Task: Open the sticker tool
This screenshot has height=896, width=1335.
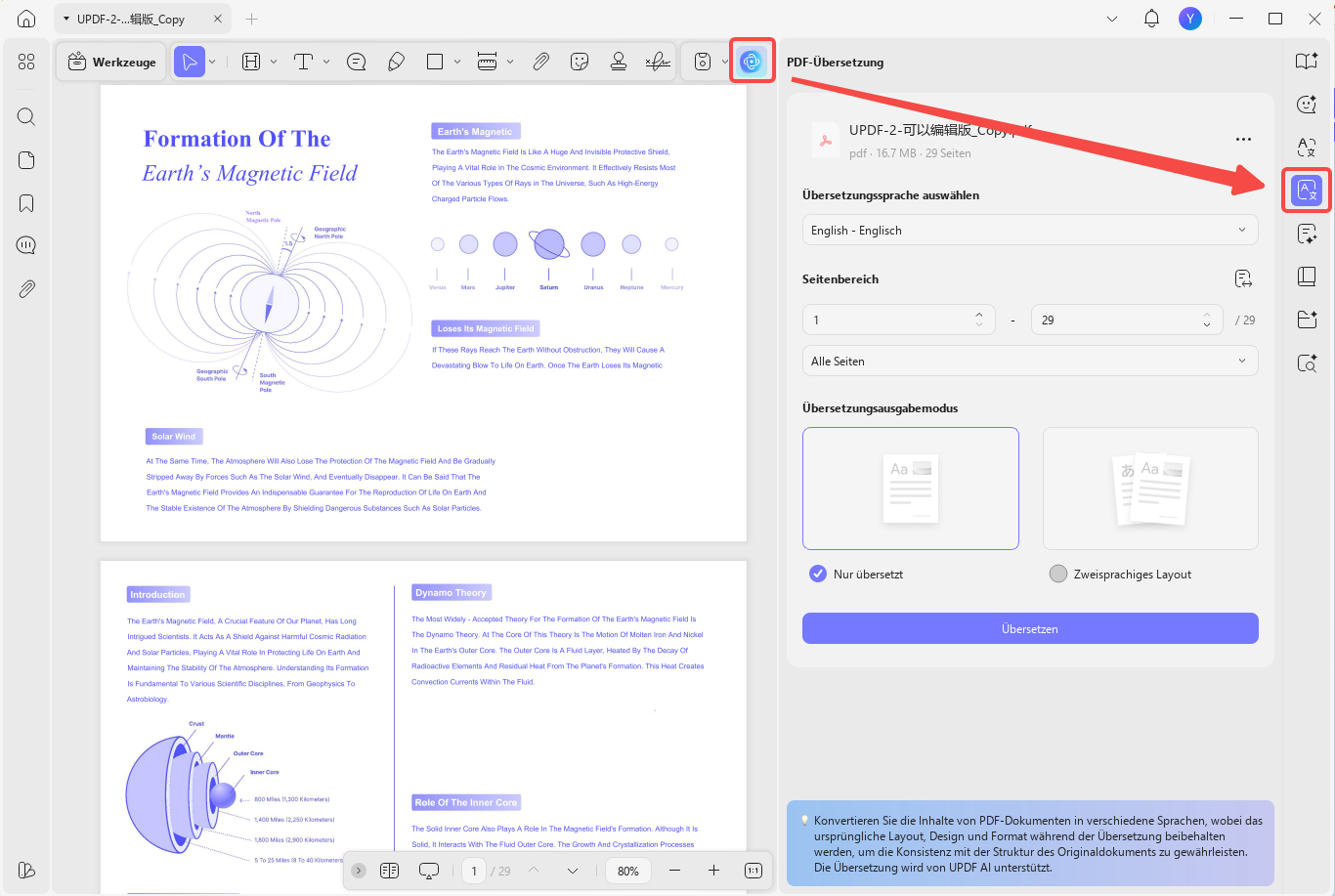Action: pos(580,62)
